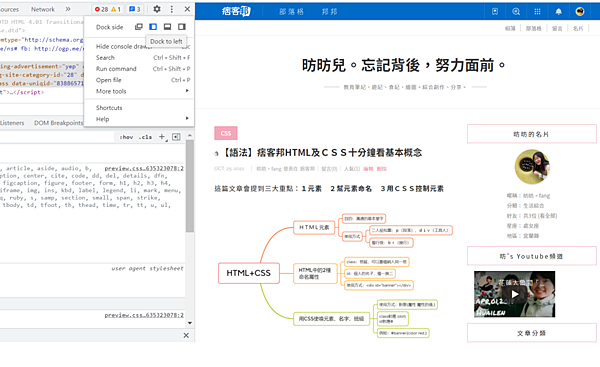This screenshot has width=600, height=367.
Task: Open DevTools settings gear
Action: coord(157,9)
